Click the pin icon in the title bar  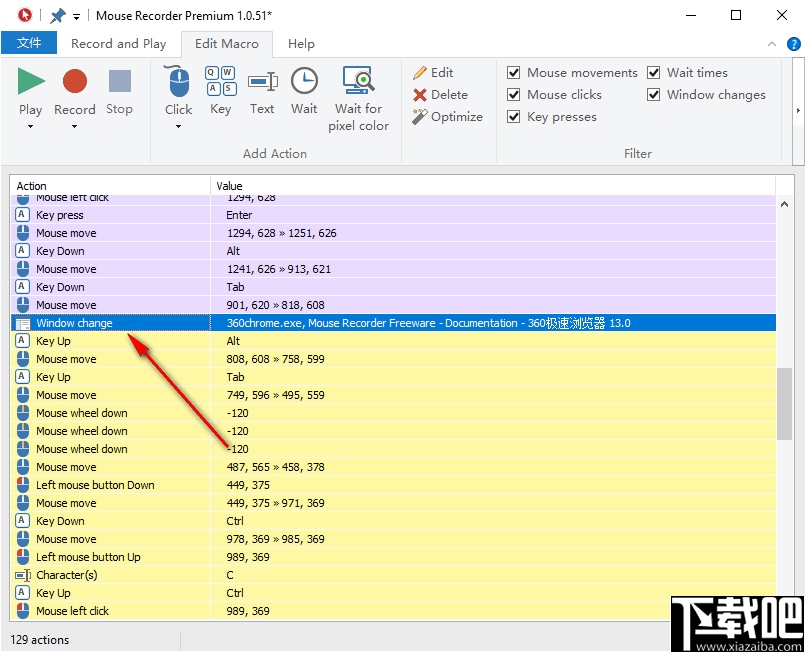[58, 16]
